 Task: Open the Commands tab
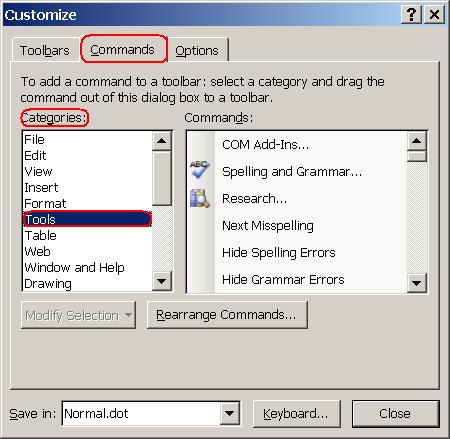pos(123,50)
